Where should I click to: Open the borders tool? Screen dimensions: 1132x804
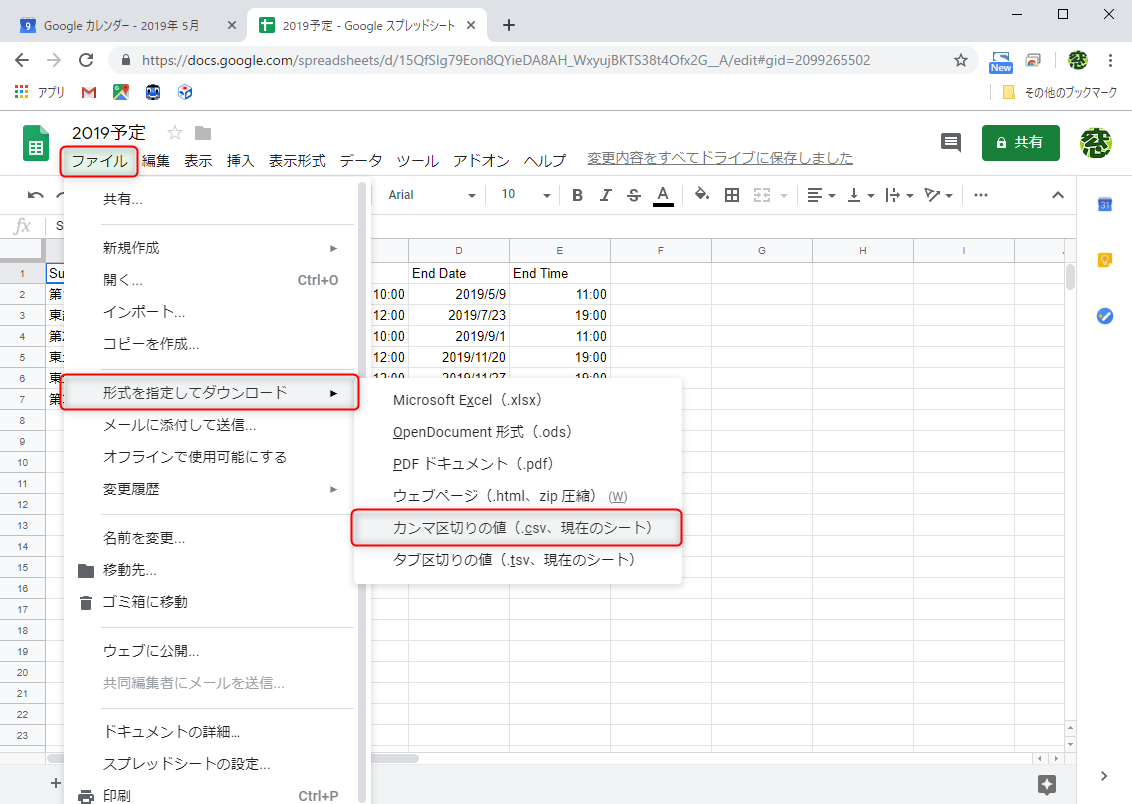tap(731, 195)
